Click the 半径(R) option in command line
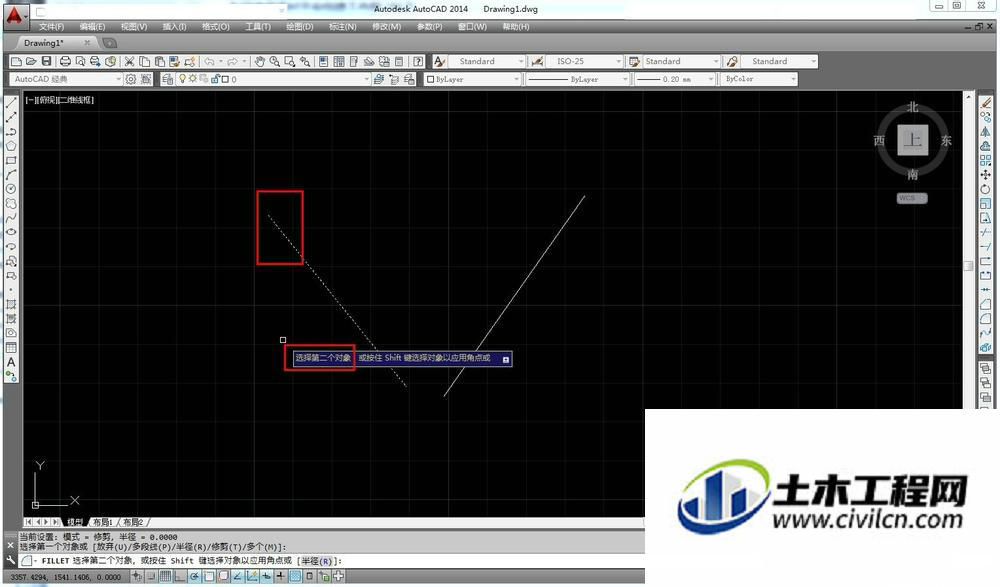 (316, 561)
